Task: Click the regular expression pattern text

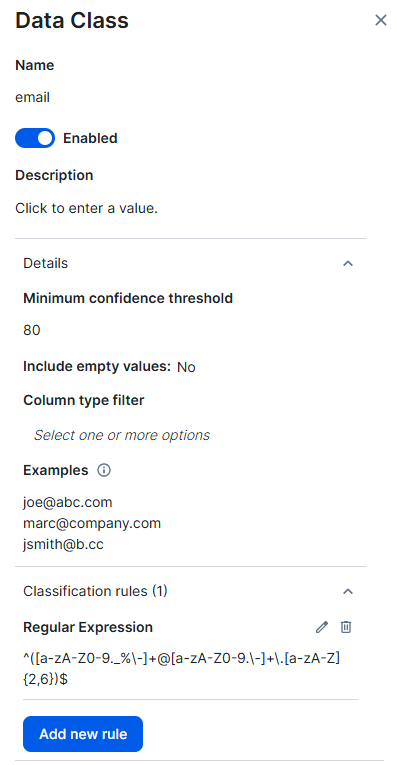Action: [181, 668]
